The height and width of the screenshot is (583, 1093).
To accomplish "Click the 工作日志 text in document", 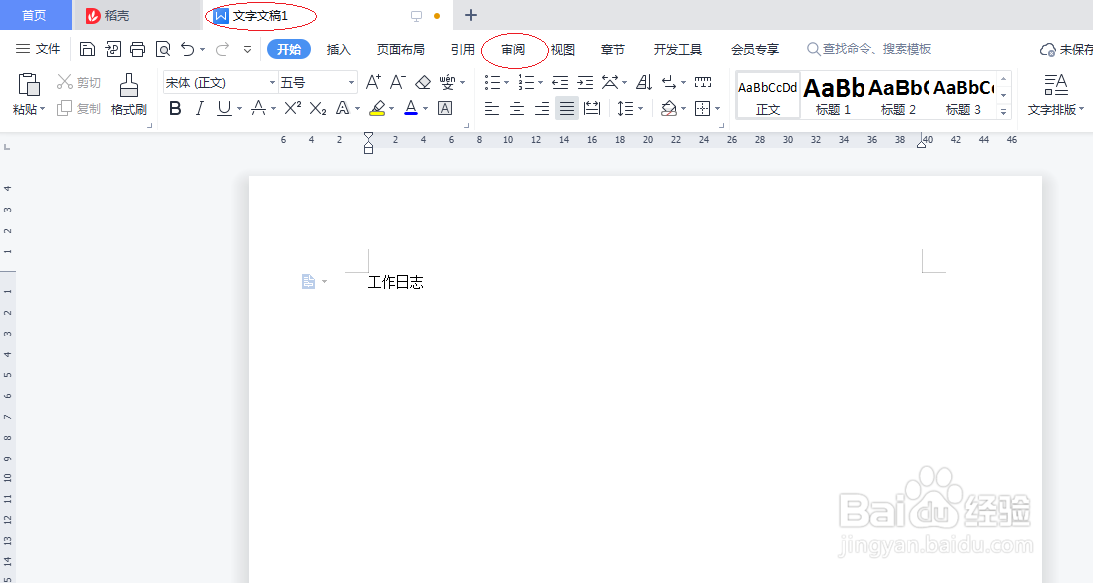I will coord(395,282).
